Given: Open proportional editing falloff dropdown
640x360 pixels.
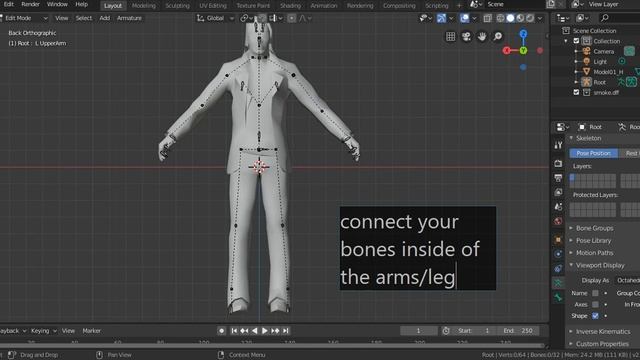Looking at the screenshot, I should (305, 18).
